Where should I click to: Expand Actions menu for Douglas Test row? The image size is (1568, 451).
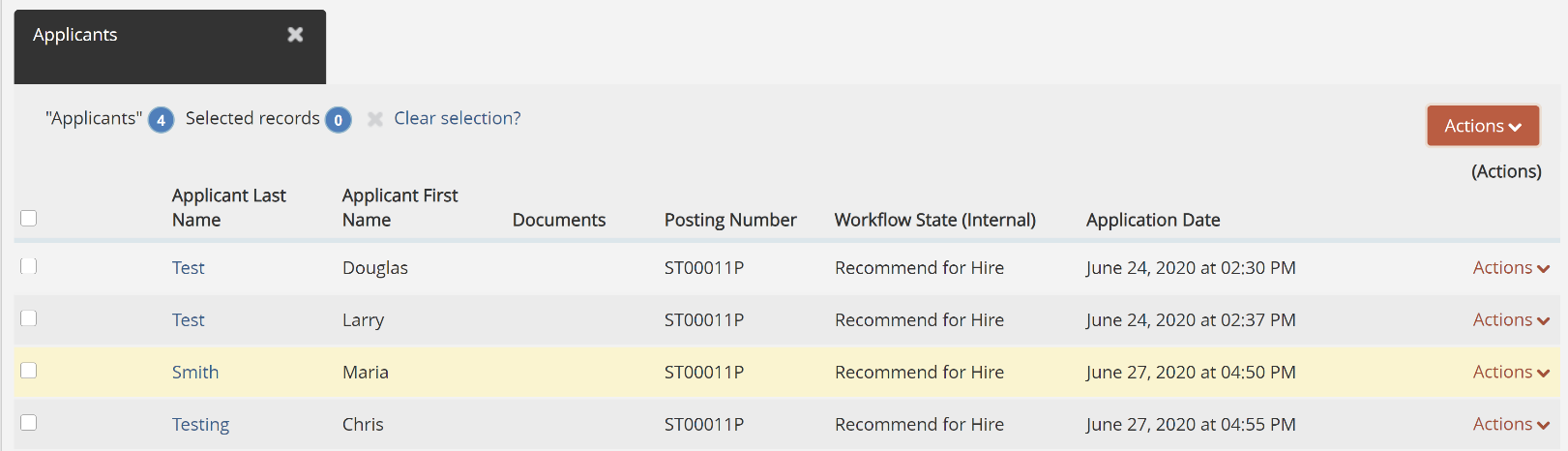pyautogui.click(x=1510, y=268)
